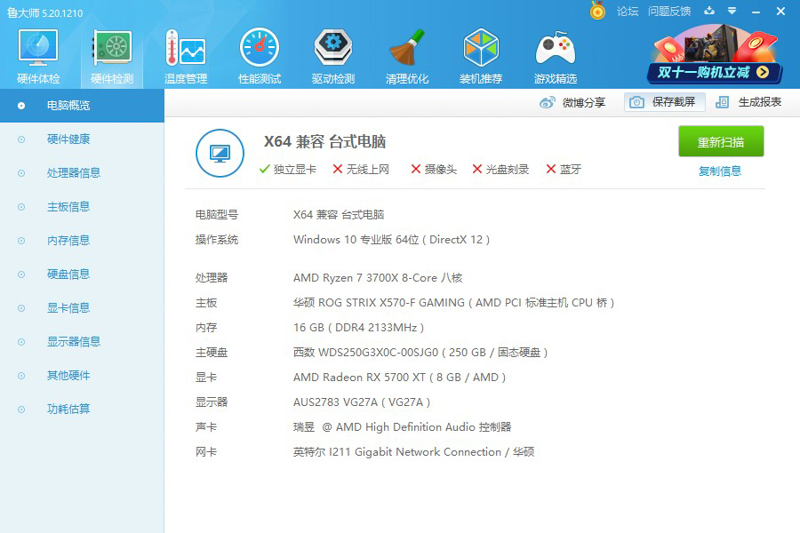Click 生成报表 generate report button
Viewport: 800px width, 533px height.
click(748, 102)
